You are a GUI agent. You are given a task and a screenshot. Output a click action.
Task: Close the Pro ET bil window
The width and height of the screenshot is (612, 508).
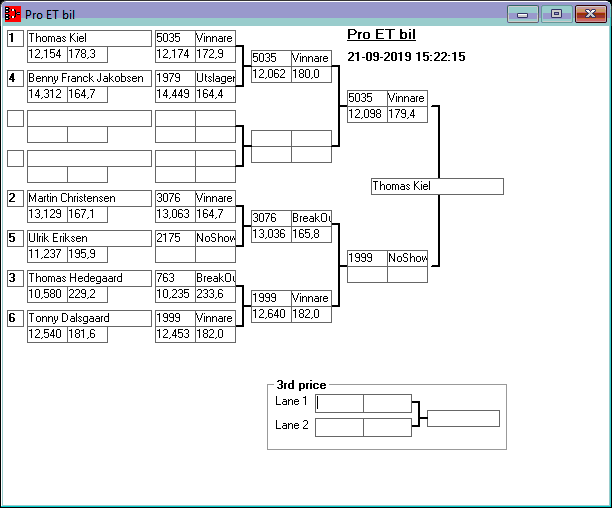588,14
